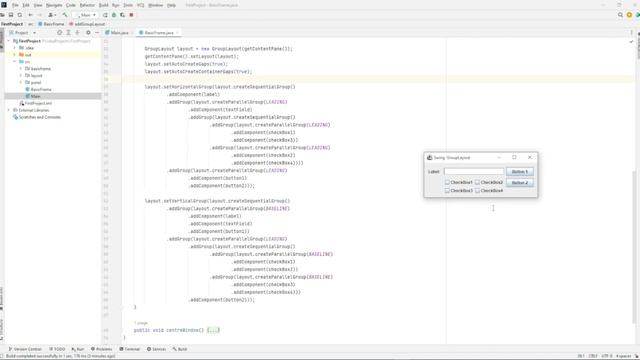Expand the External Libraries node
Viewport: 640px width, 360px height.
click(x=9, y=110)
